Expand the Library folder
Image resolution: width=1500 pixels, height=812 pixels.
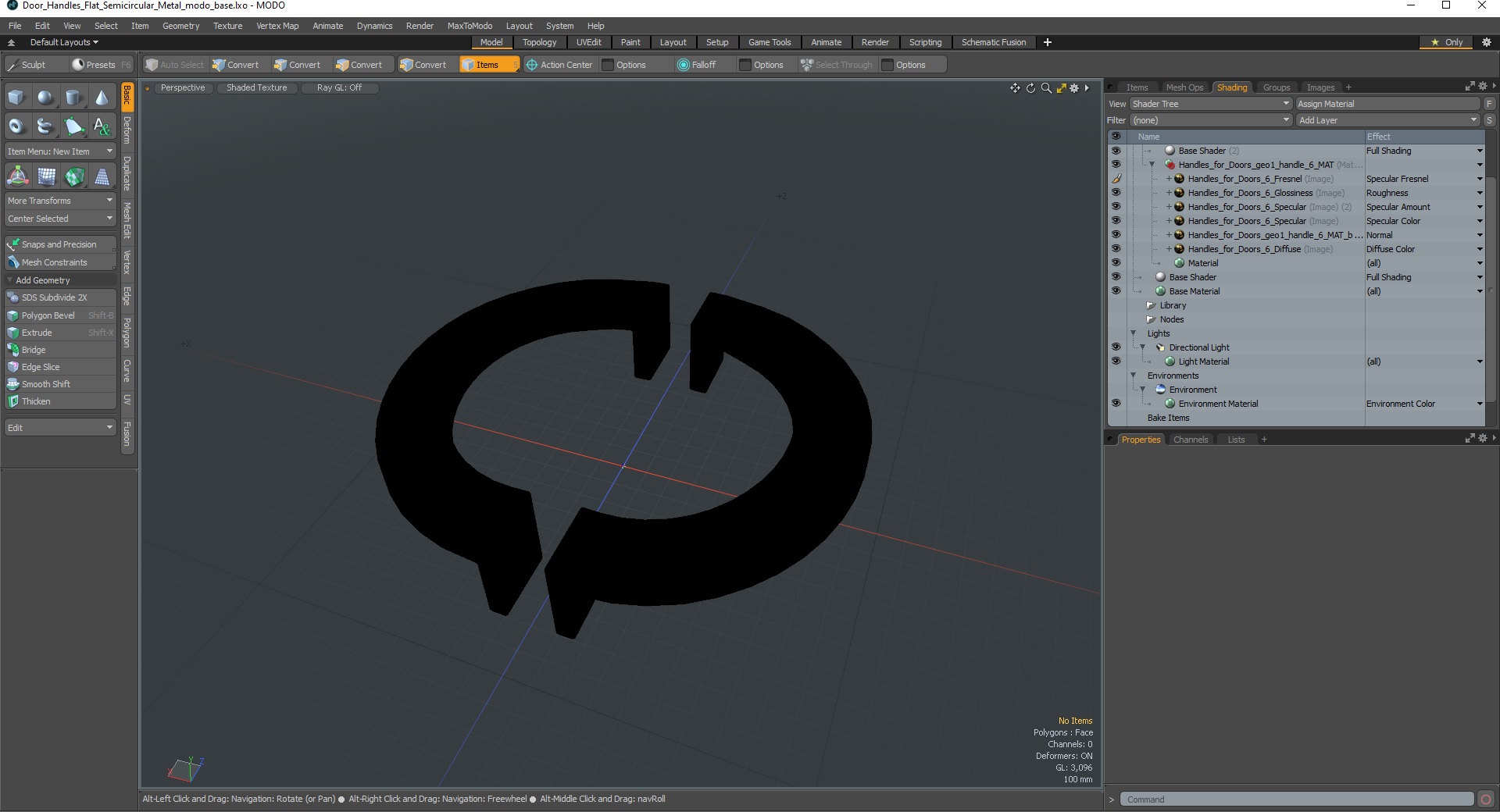(x=1150, y=305)
